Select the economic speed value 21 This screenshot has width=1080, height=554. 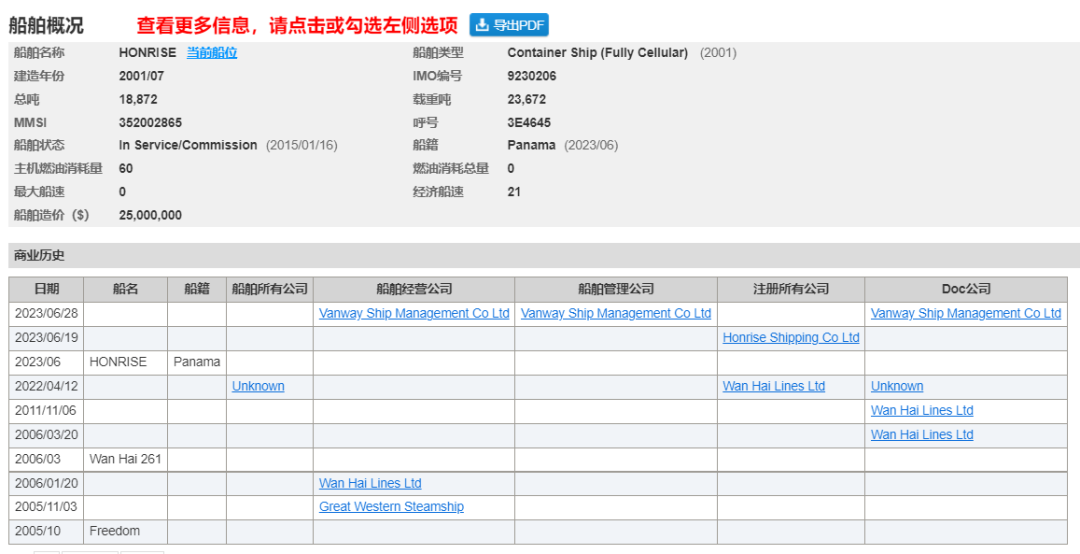click(514, 192)
